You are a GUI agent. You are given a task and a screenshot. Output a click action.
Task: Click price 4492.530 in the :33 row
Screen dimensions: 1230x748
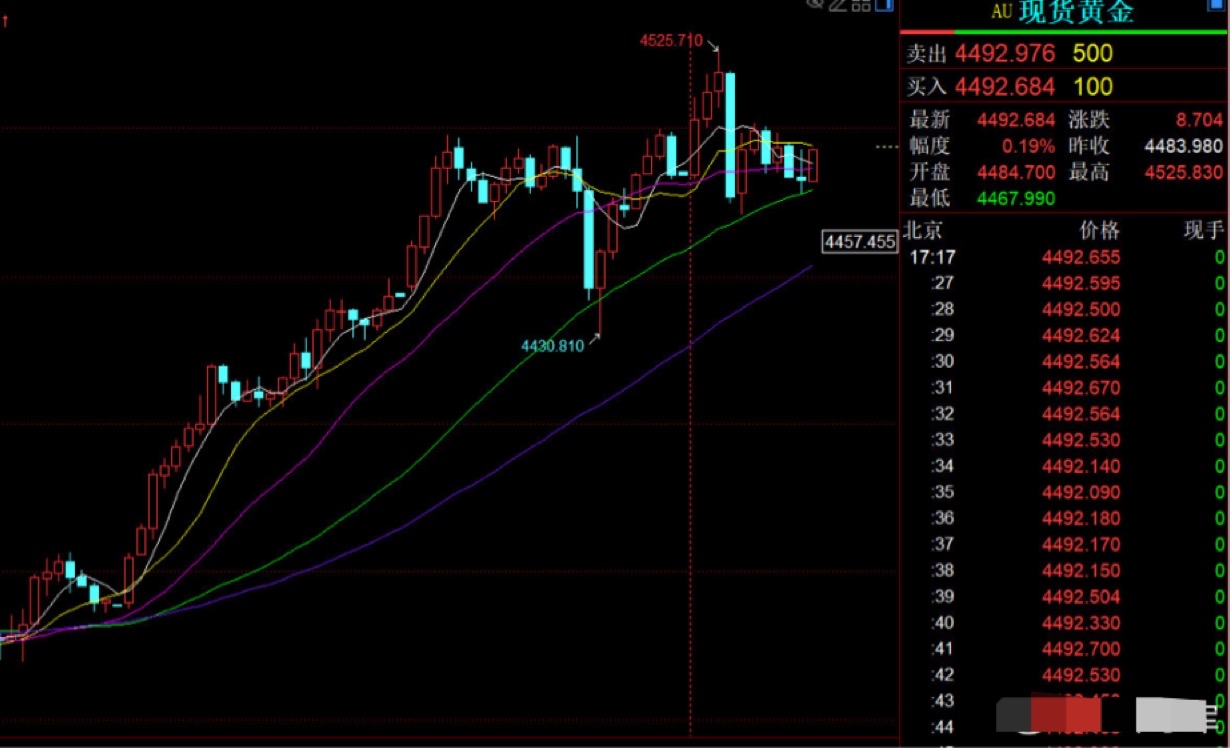1081,440
